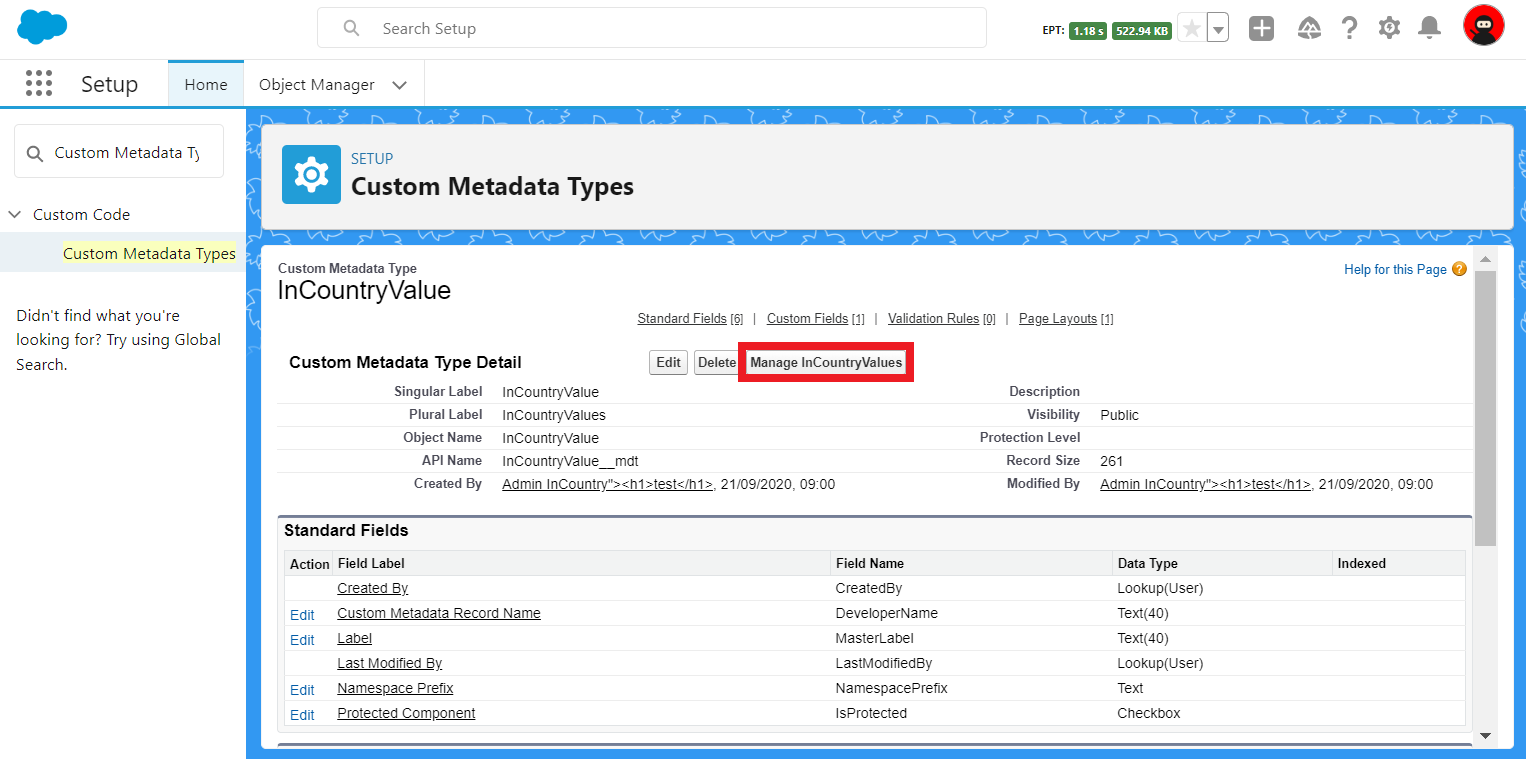Click the Custom Metadata Types setup gear tile
Viewport: 1526px width, 759px height.
[x=311, y=174]
